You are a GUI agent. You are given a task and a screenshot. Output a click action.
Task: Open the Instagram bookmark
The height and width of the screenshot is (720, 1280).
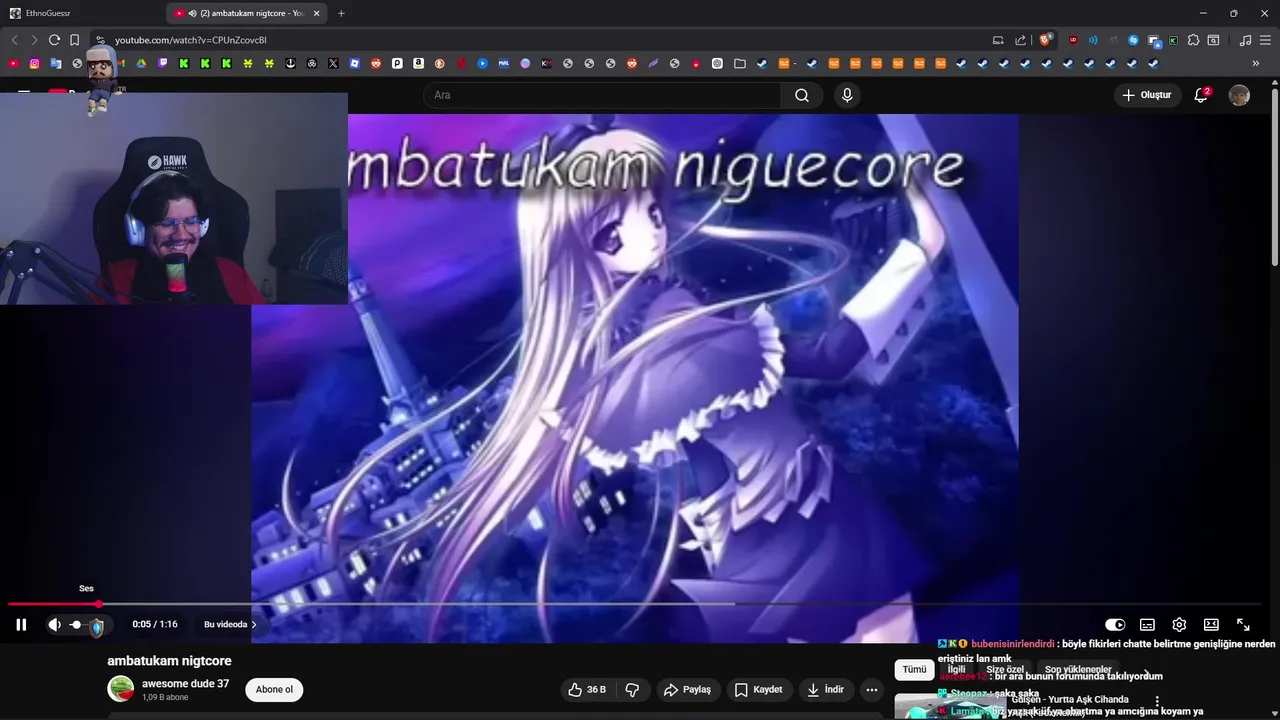click(34, 63)
